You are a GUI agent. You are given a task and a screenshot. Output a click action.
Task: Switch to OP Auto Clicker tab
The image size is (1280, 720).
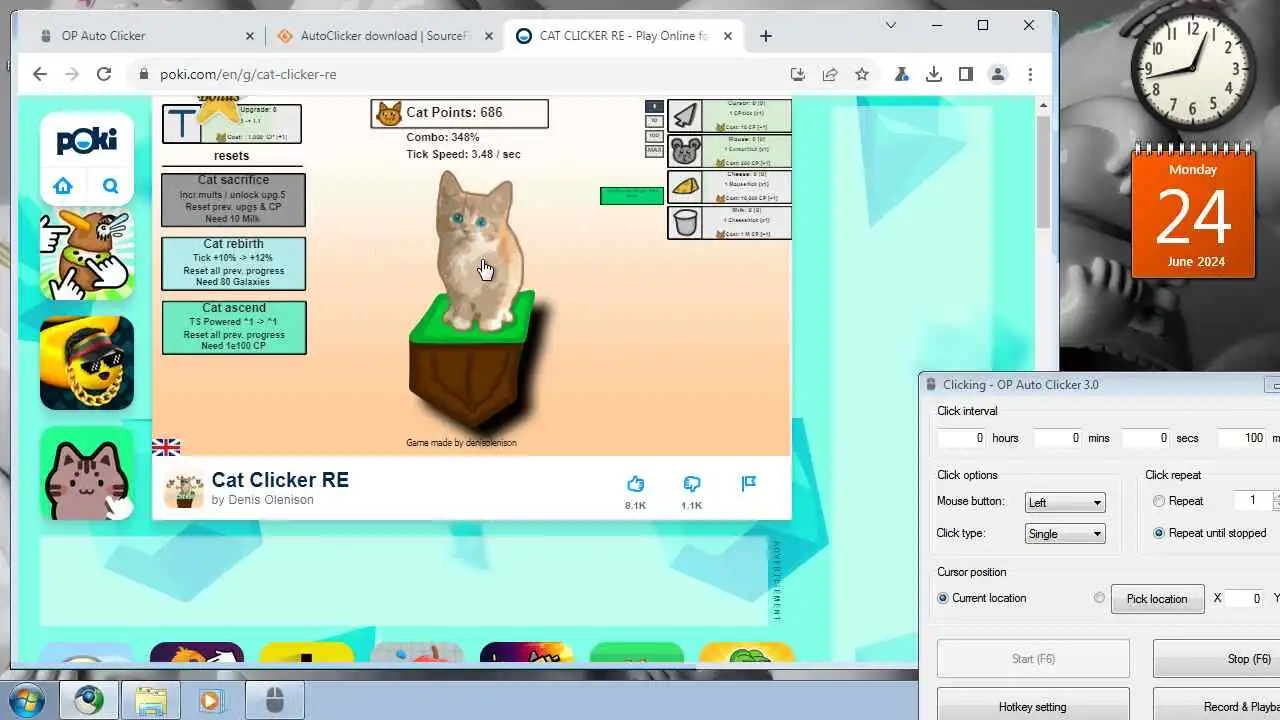[146, 36]
